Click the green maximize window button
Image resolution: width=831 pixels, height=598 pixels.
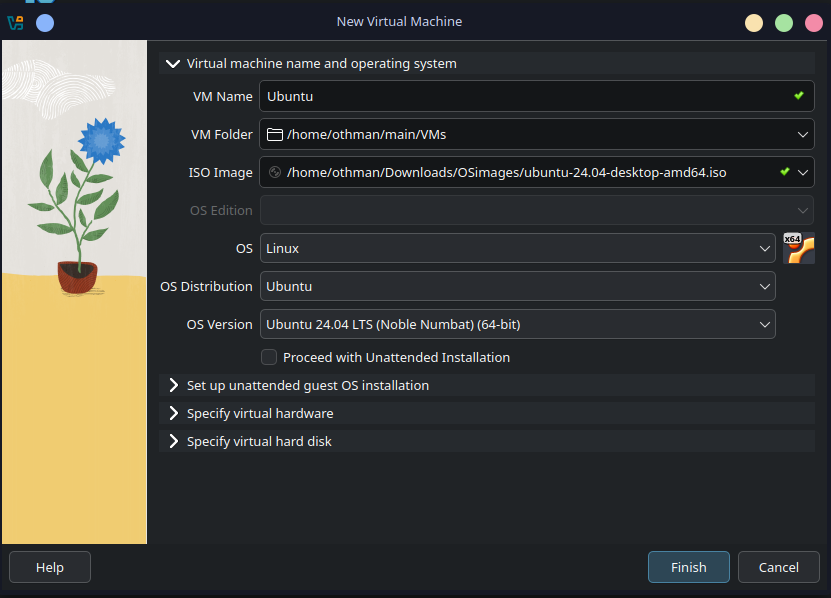pyautogui.click(x=784, y=22)
